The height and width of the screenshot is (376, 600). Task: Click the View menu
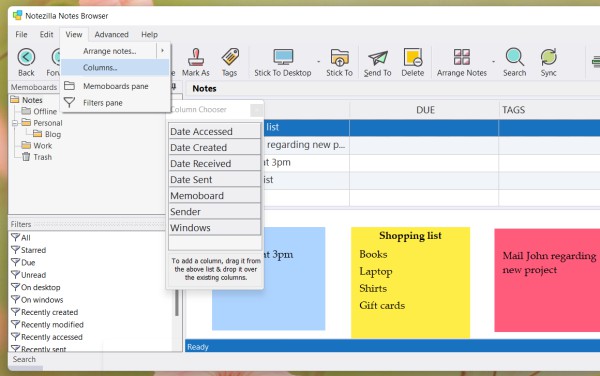point(74,34)
